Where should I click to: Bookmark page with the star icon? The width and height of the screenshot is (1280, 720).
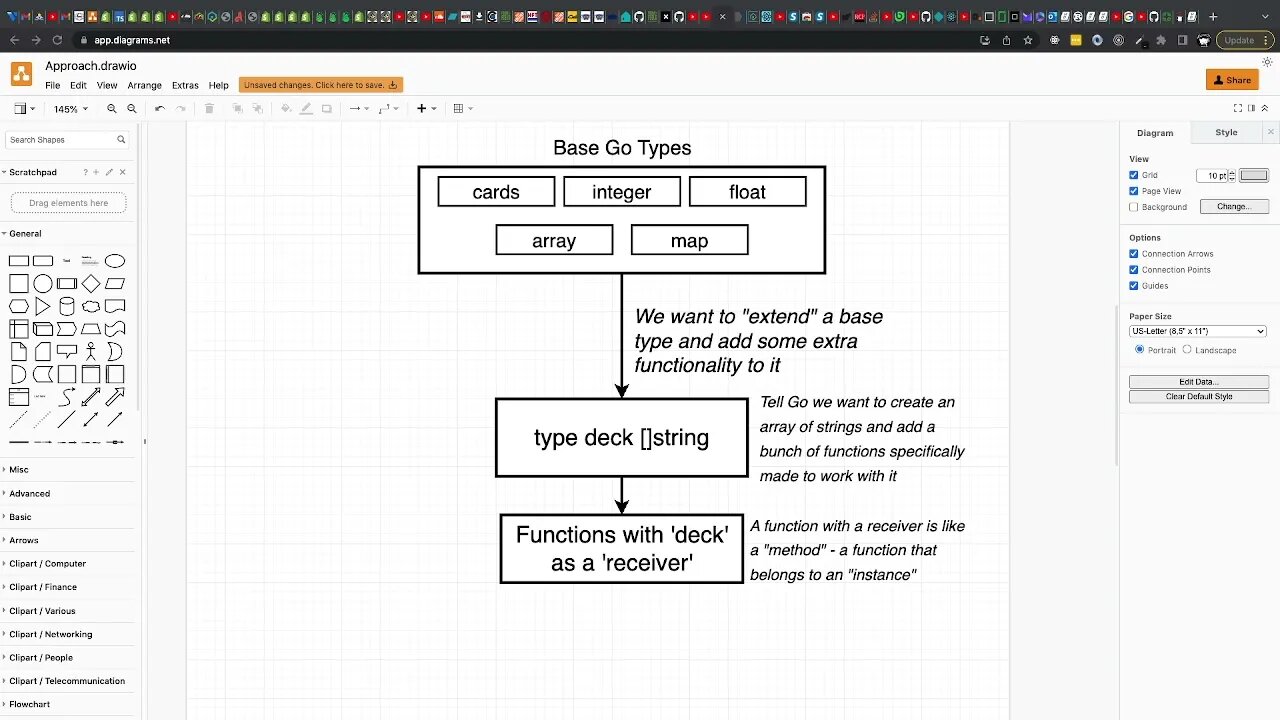[1027, 40]
